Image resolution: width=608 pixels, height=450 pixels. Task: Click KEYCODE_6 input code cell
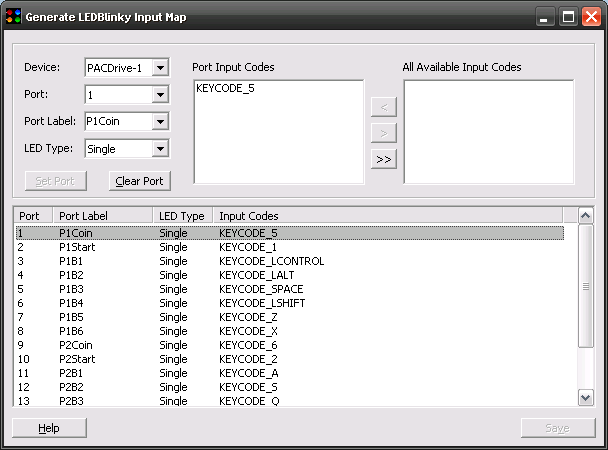coord(248,345)
